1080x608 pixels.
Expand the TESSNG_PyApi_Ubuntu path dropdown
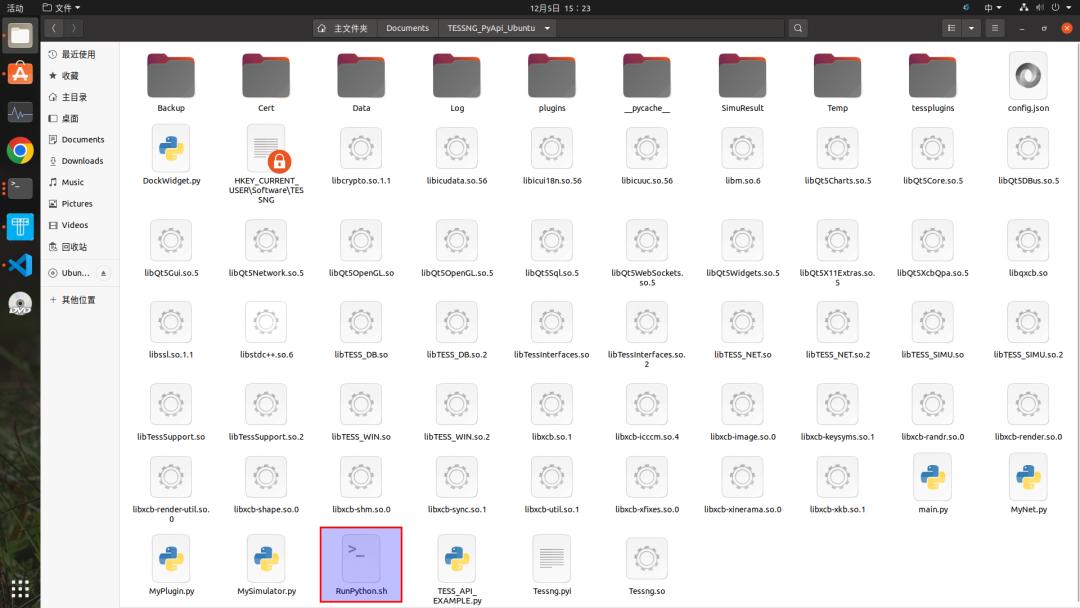547,28
